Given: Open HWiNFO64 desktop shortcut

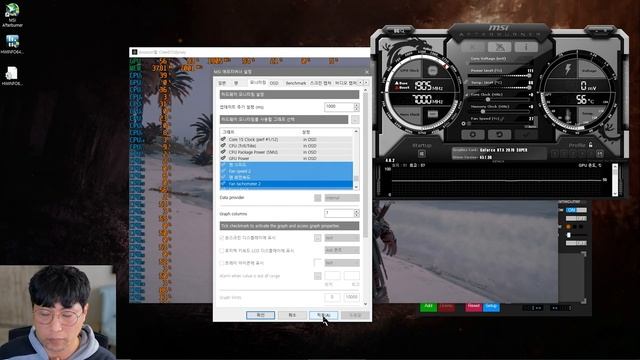Looking at the screenshot, I should 12,44.
